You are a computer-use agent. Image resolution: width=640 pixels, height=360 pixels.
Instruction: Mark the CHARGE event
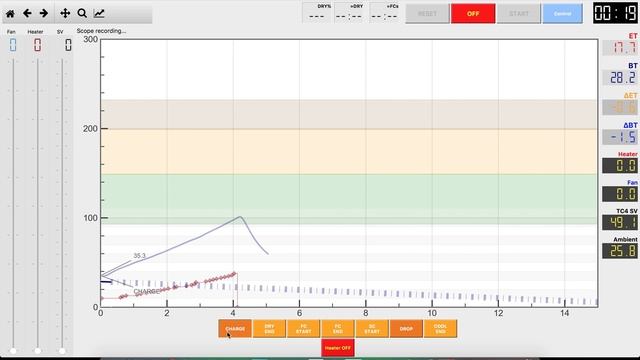pos(235,329)
